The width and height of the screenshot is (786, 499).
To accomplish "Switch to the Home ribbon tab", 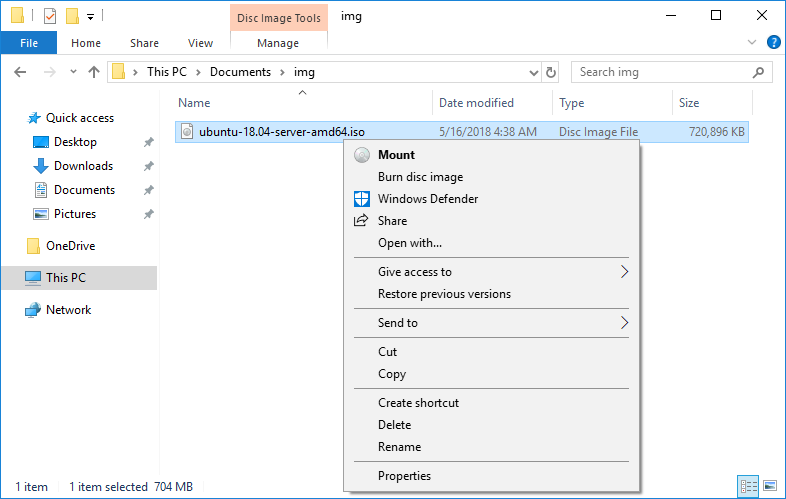I will tap(86, 43).
